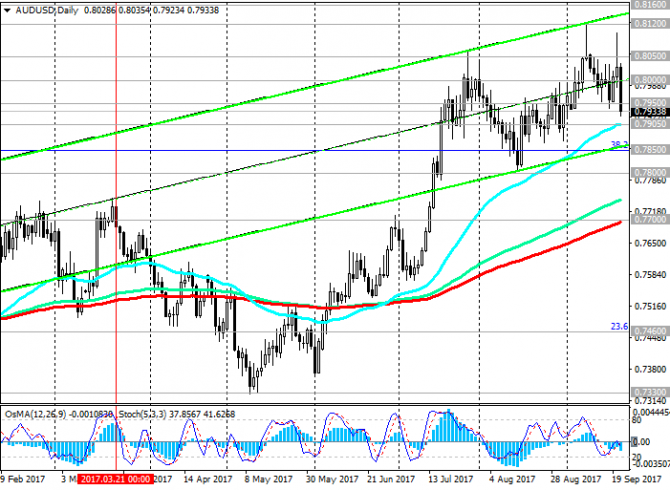Click the 0.79050 price level label
Image resolution: width=670 pixels, height=490 pixels.
click(x=650, y=124)
